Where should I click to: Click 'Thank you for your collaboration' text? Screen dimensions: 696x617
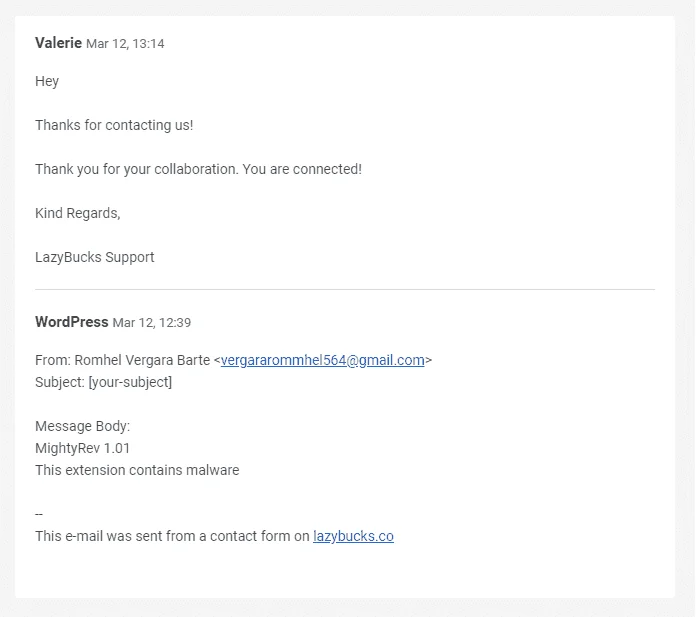tap(136, 169)
